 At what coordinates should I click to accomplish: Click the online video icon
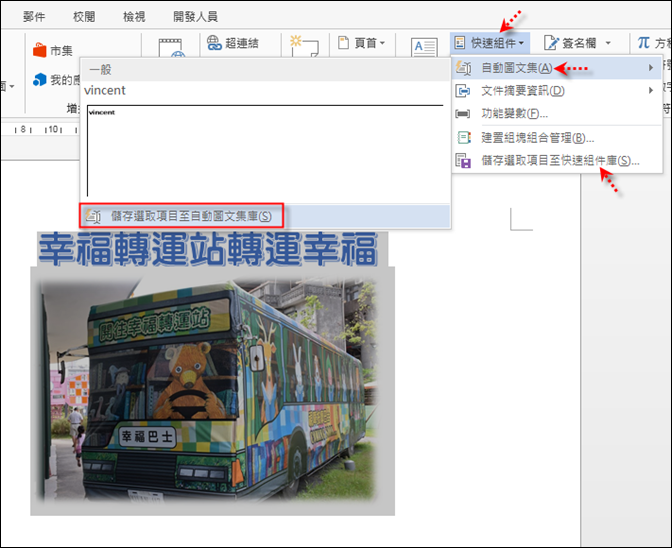[171, 48]
